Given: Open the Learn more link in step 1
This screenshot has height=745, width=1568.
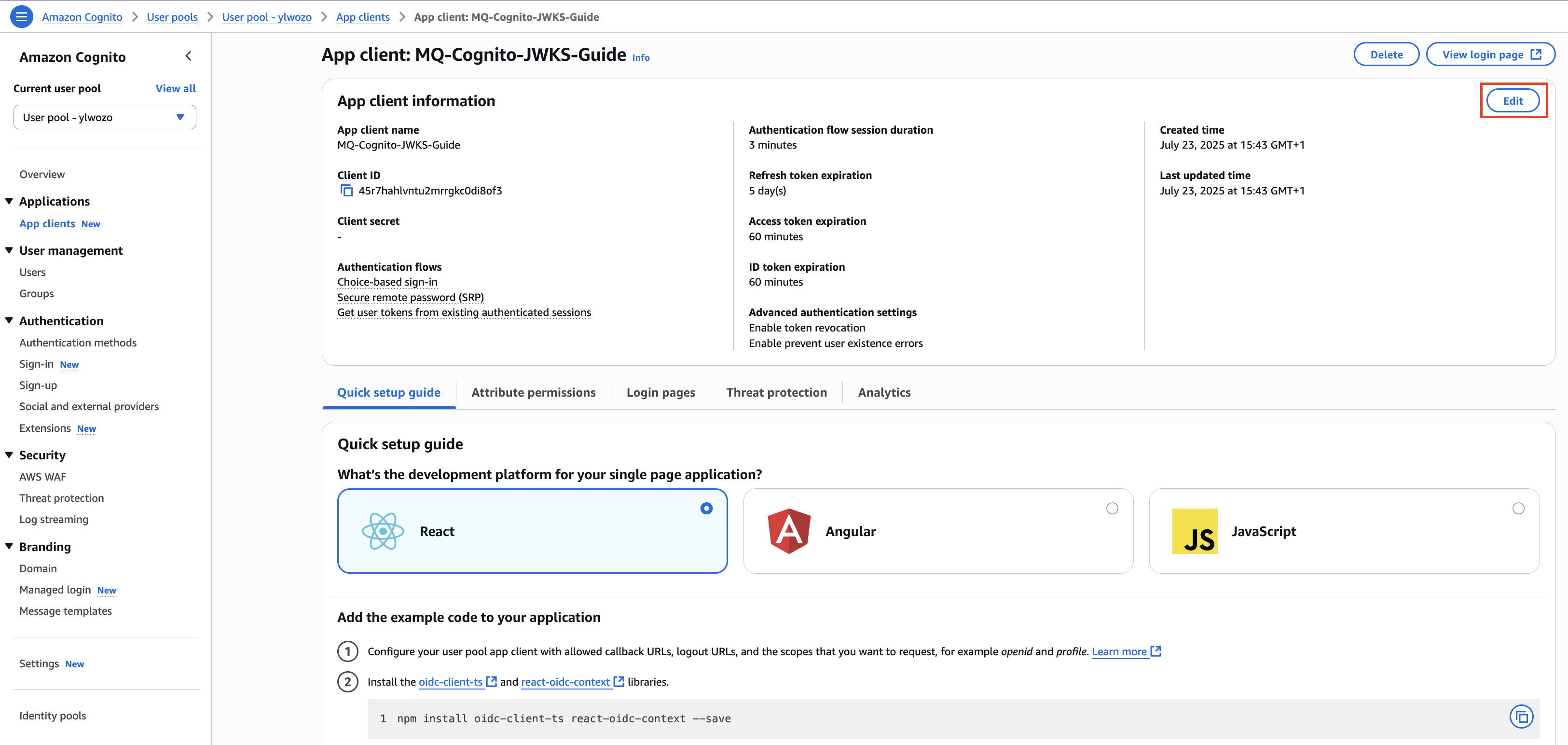Looking at the screenshot, I should click(1119, 651).
